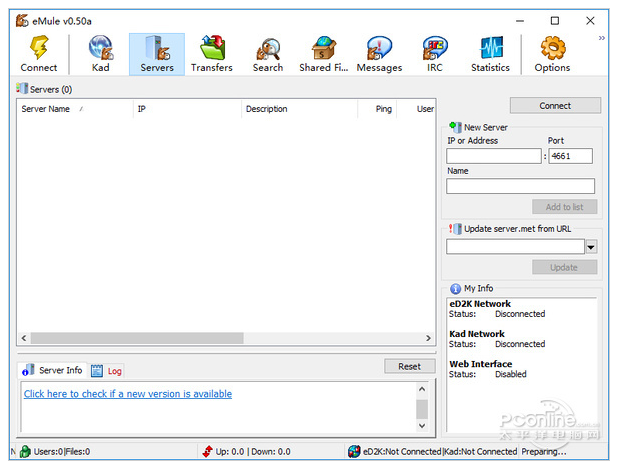Open the Transfers view
Viewport: 621px width, 464px height.
pos(212,54)
